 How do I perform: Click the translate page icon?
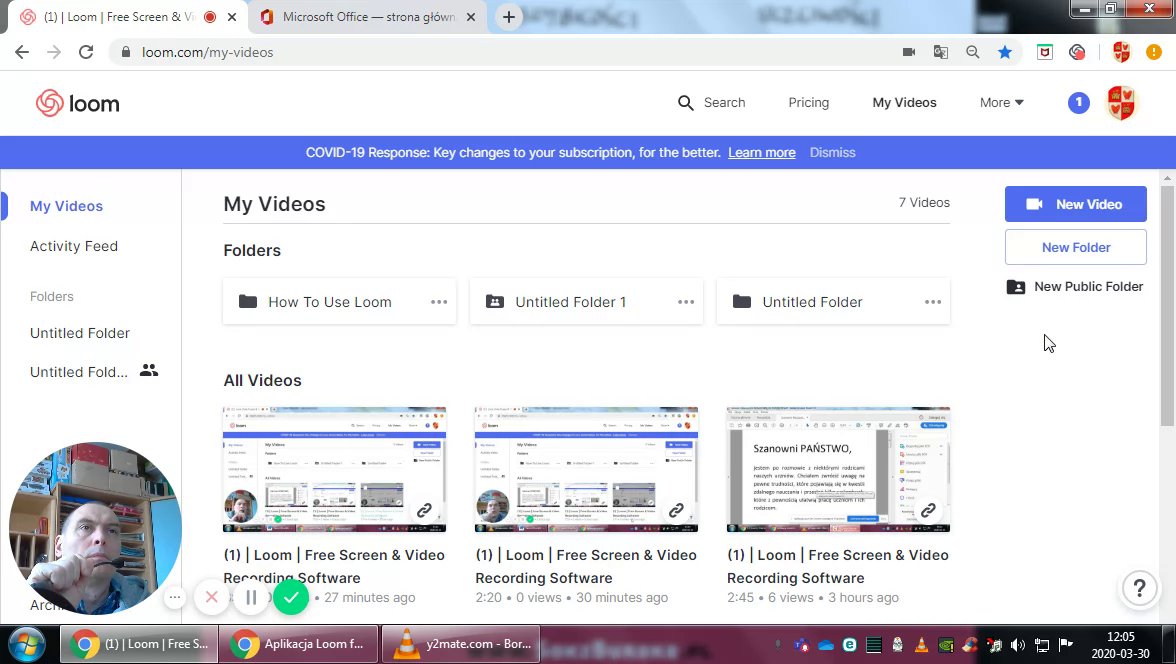point(940,52)
